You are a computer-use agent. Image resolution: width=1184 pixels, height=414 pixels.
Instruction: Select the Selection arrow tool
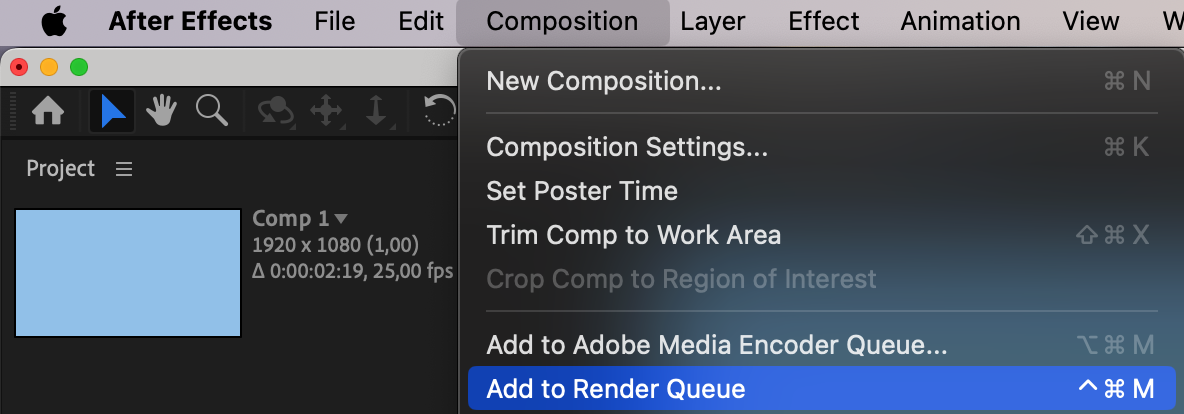[x=113, y=112]
